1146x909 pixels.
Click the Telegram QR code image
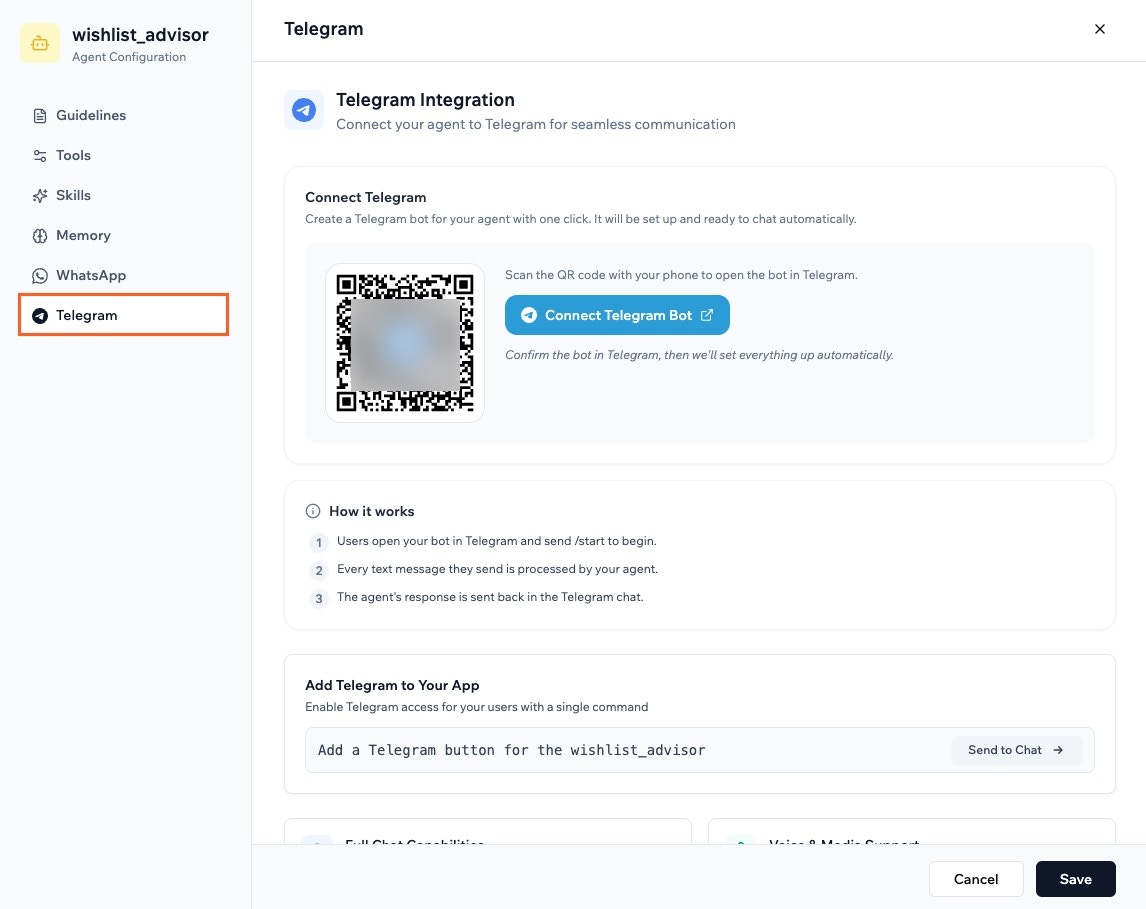(404, 342)
